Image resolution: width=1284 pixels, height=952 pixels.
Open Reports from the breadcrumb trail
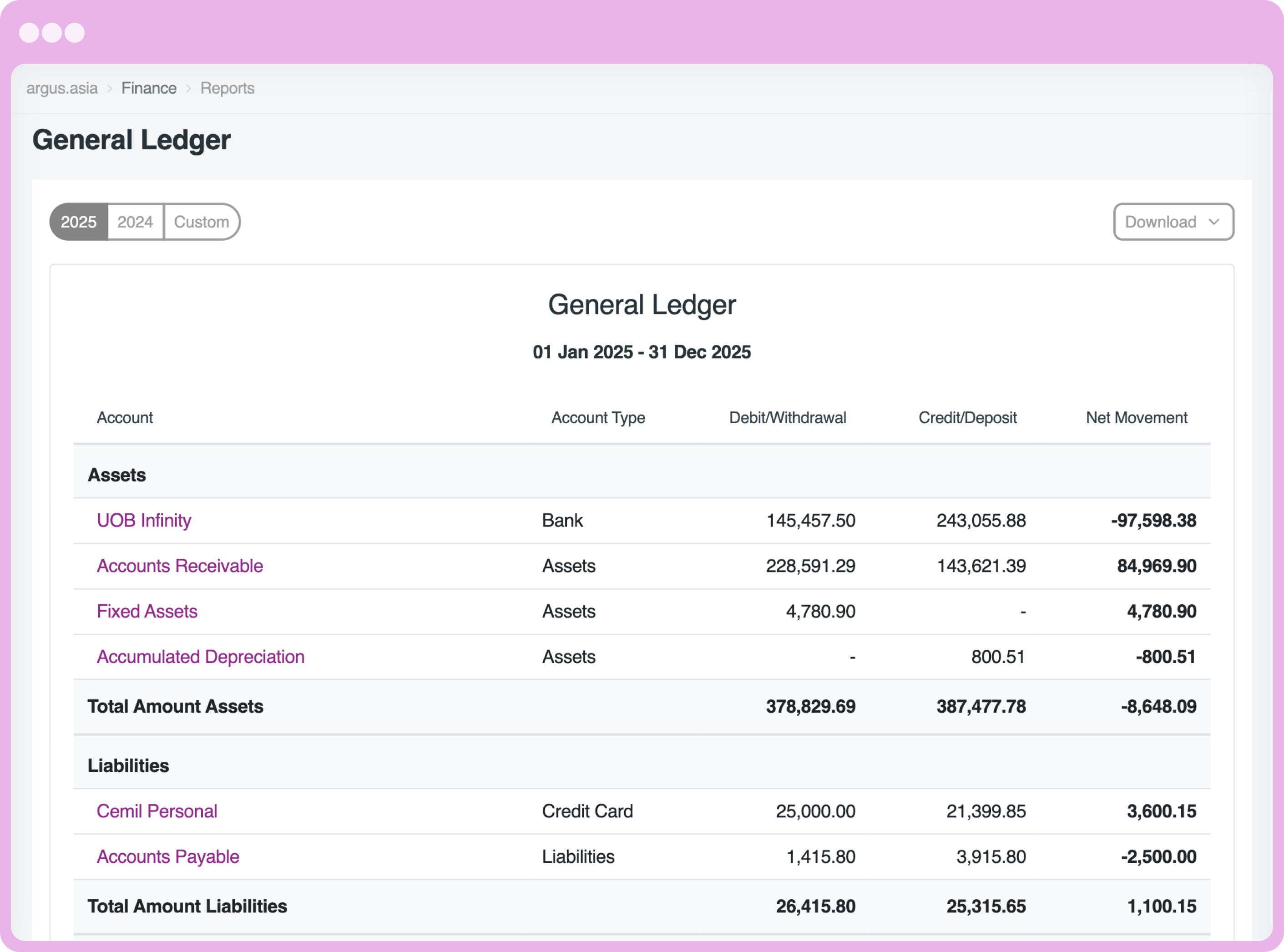(227, 87)
